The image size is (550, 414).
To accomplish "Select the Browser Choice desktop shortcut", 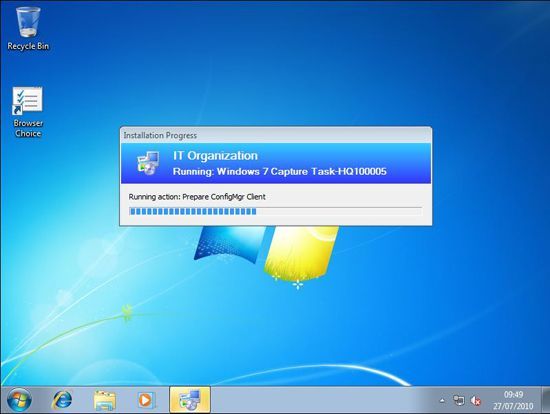I will 28,112.
